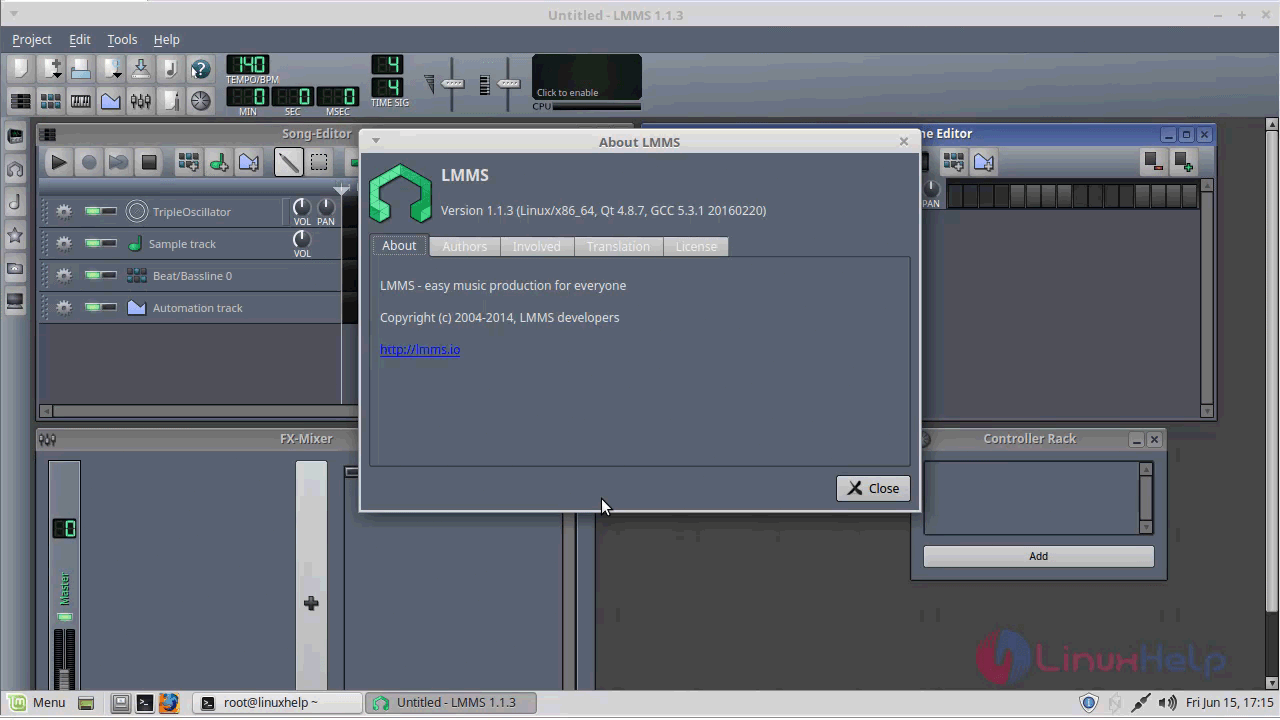The height and width of the screenshot is (720, 1280).
Task: Show the Automation Editor toolbar icon
Action: [111, 100]
